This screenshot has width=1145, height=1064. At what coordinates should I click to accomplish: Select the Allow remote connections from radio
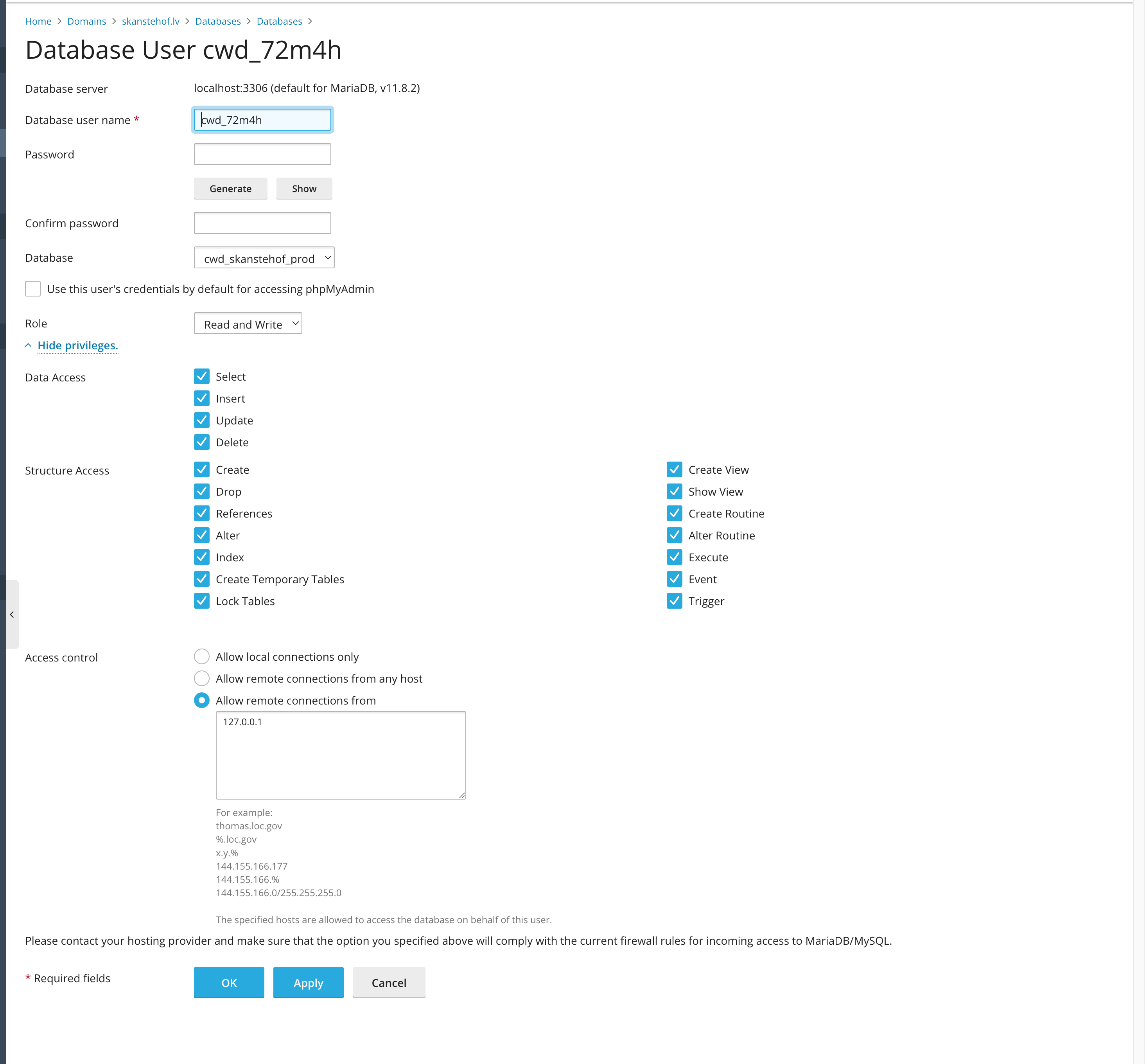202,701
